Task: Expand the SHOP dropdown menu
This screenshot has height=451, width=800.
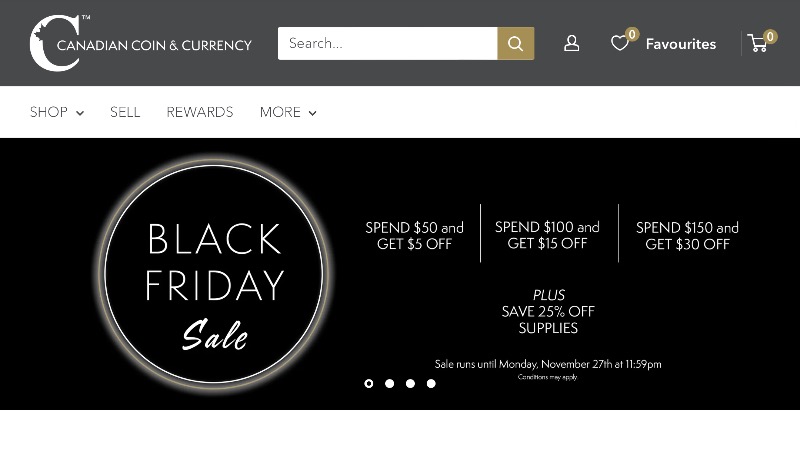Action: 57,112
